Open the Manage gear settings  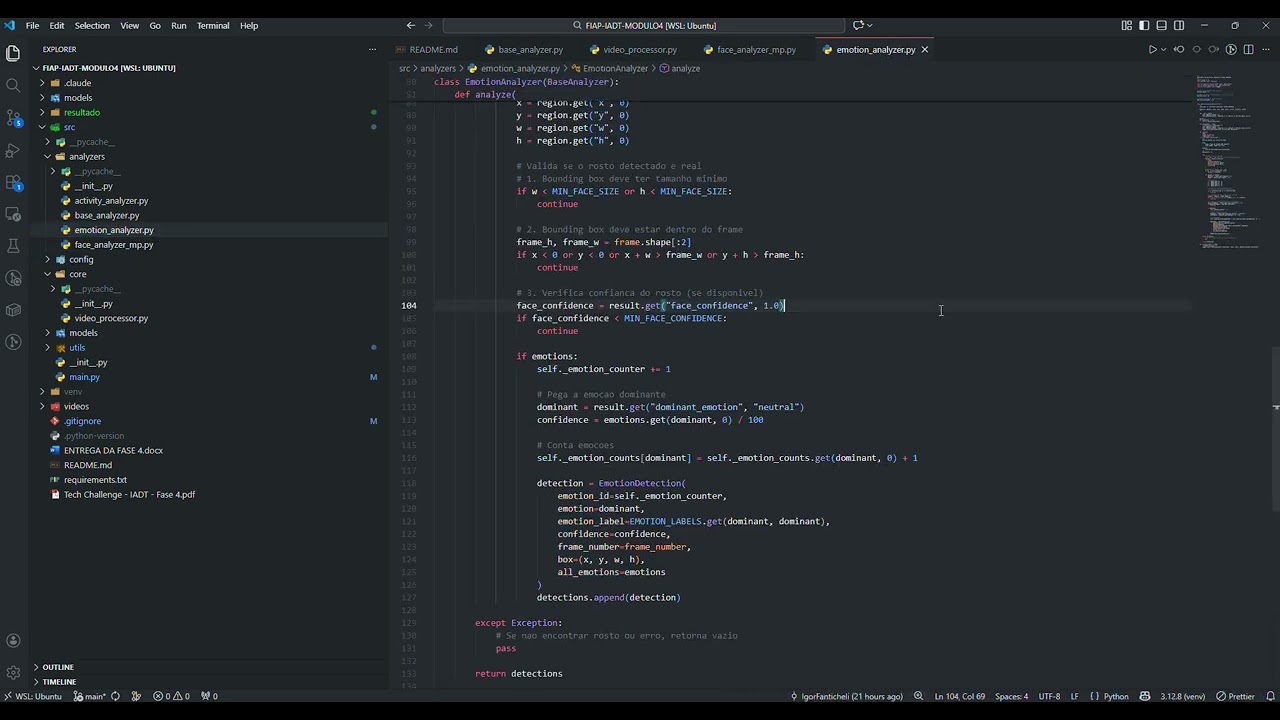tap(13, 673)
